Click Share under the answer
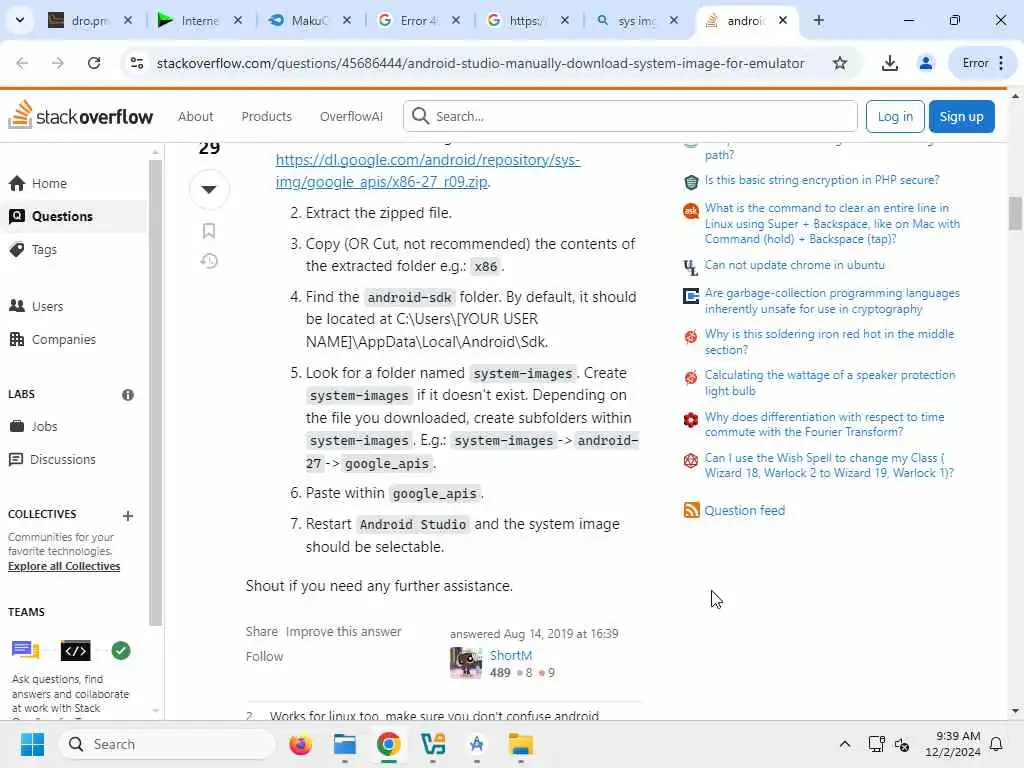The width and height of the screenshot is (1024, 768). click(262, 632)
